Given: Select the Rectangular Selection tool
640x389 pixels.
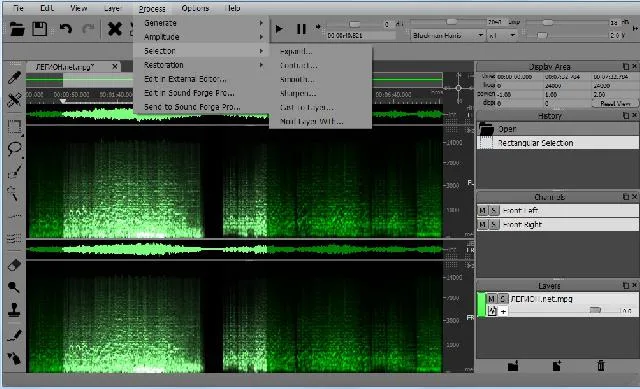Looking at the screenshot, I should point(14,127).
